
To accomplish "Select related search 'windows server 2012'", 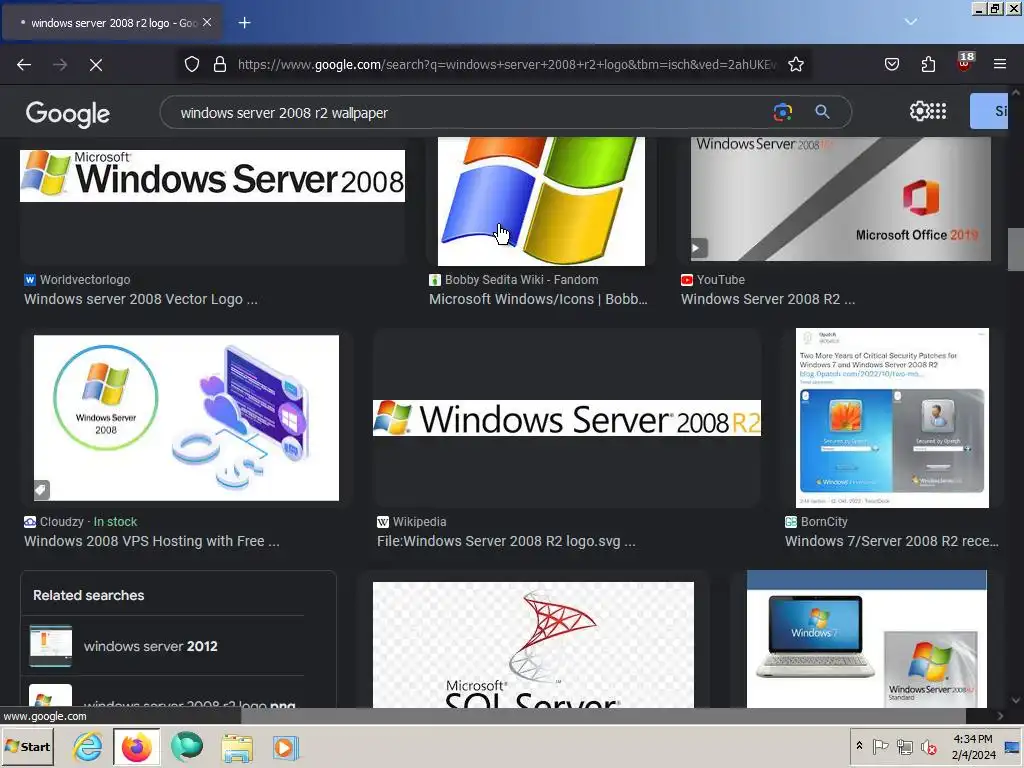I will (x=151, y=646).
